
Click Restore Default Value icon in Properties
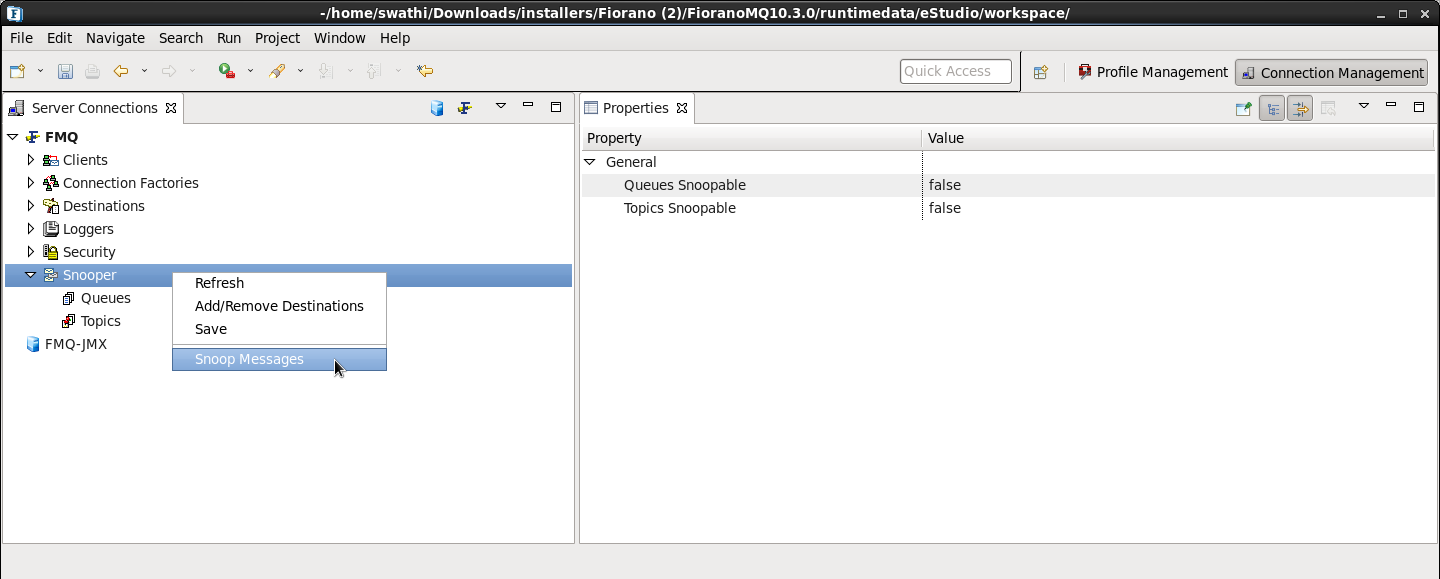1328,108
